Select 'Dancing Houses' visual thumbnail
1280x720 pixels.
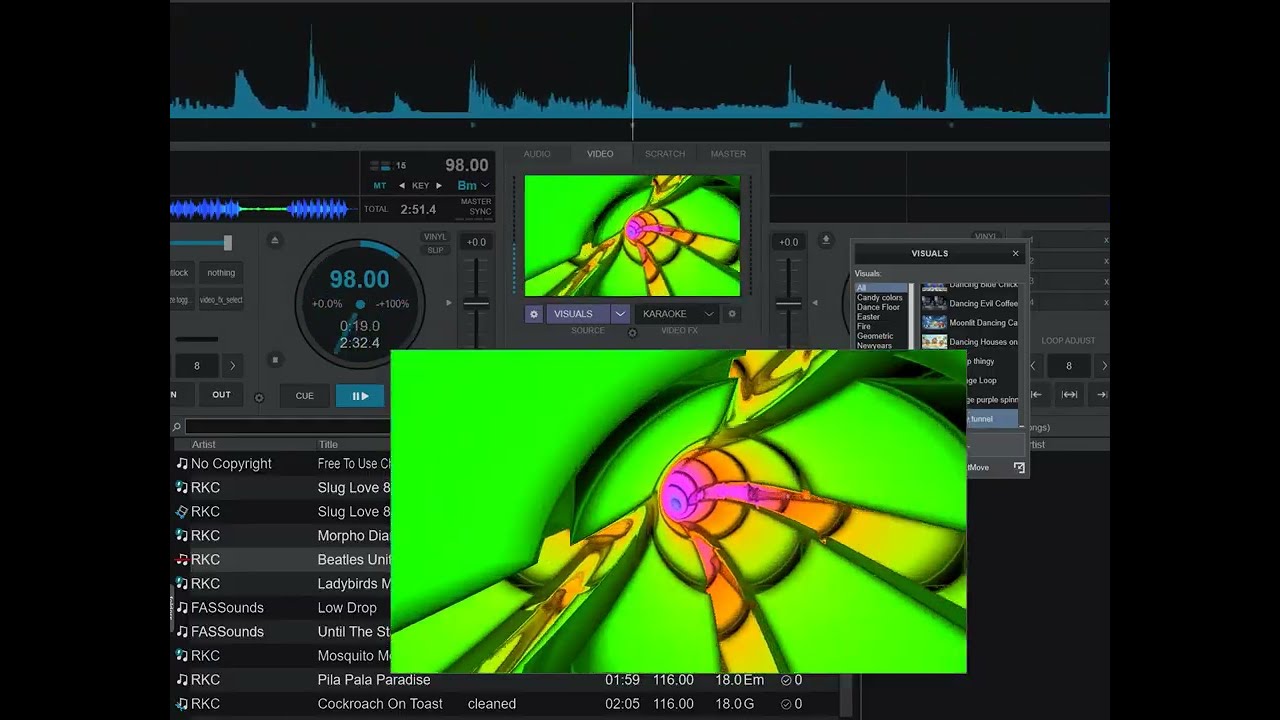coord(934,342)
